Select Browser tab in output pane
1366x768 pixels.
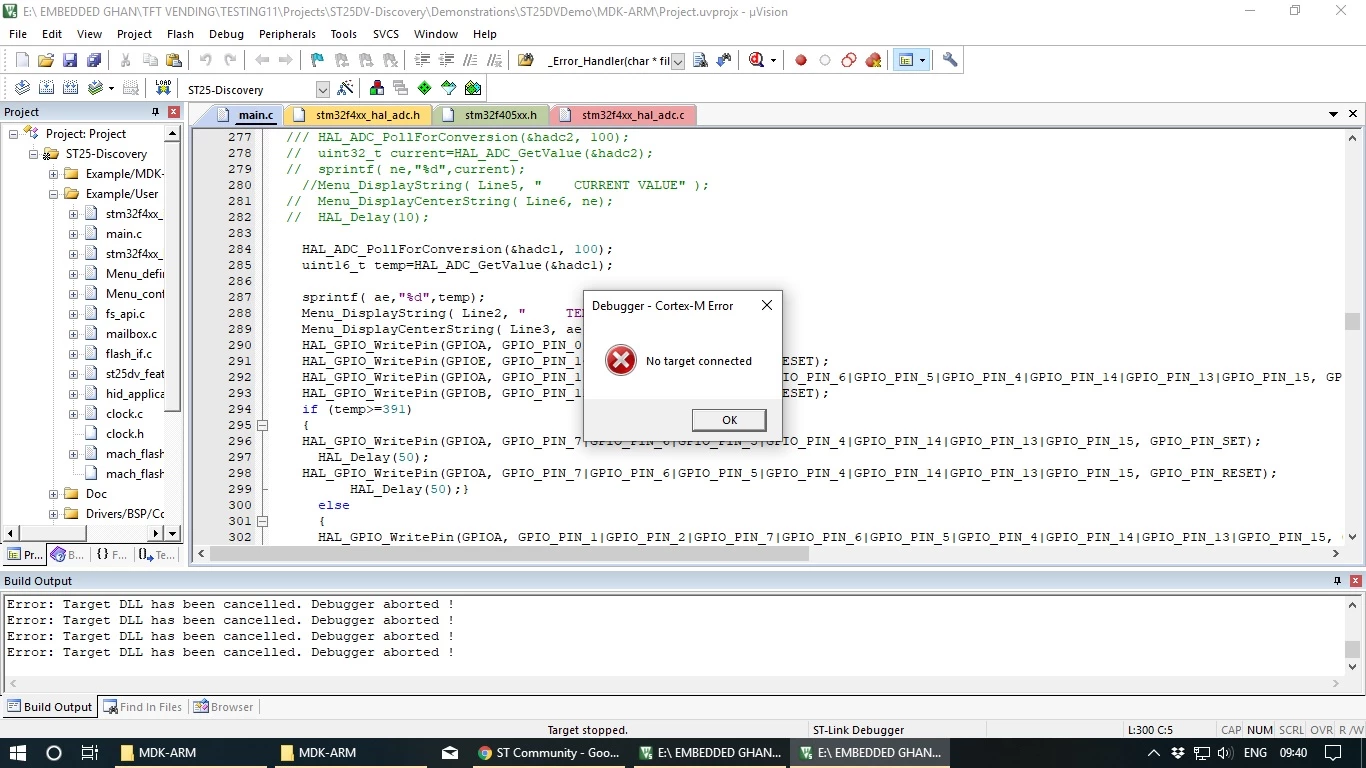pos(224,707)
